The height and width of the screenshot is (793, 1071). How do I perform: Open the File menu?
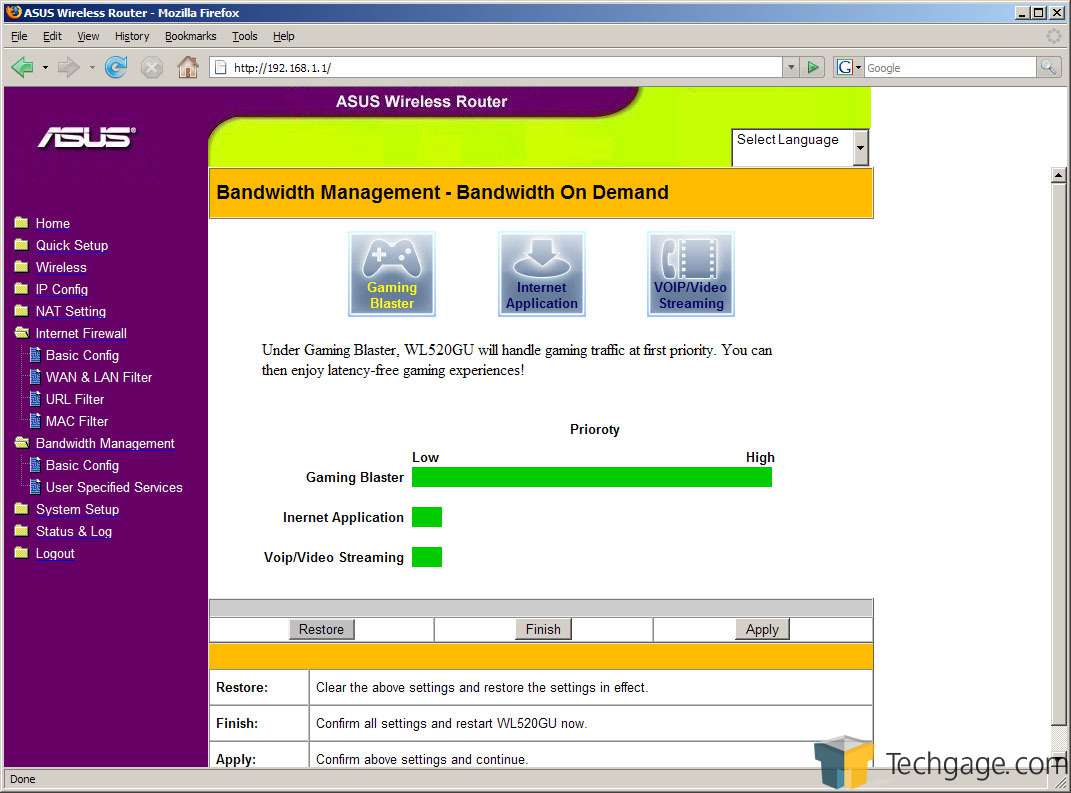coord(19,36)
